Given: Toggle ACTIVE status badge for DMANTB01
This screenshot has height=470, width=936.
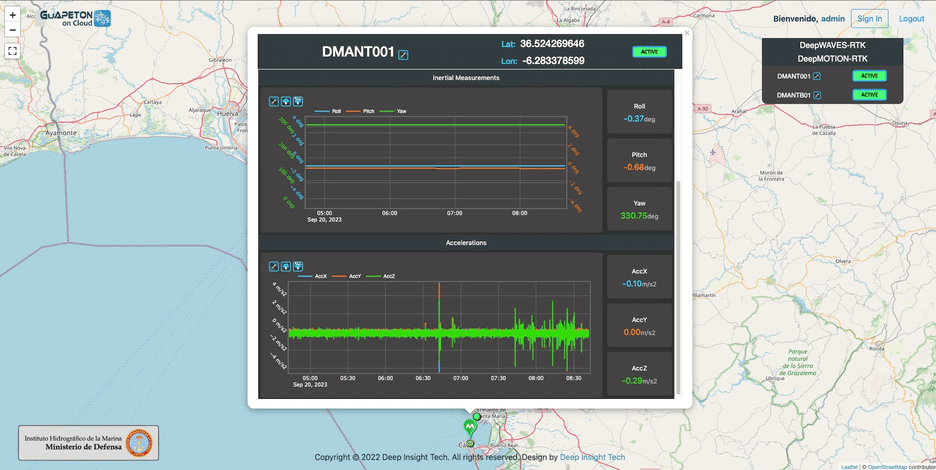Looking at the screenshot, I should click(x=869, y=95).
